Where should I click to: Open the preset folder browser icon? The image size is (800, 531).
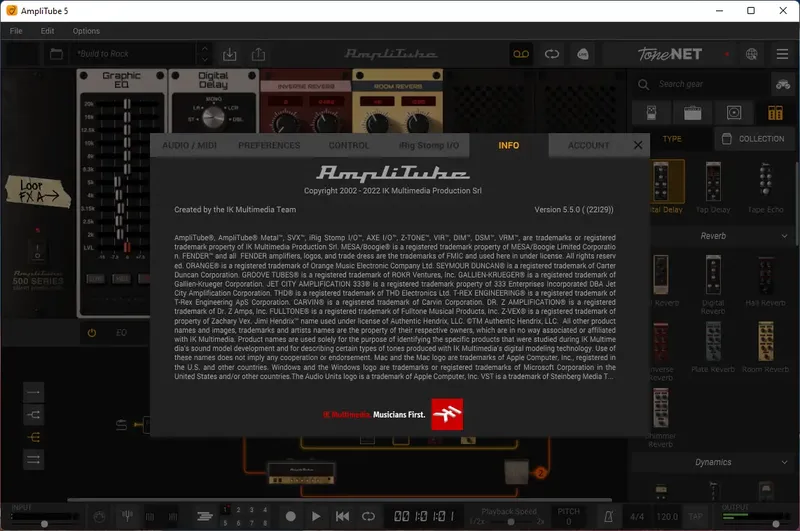pos(56,54)
